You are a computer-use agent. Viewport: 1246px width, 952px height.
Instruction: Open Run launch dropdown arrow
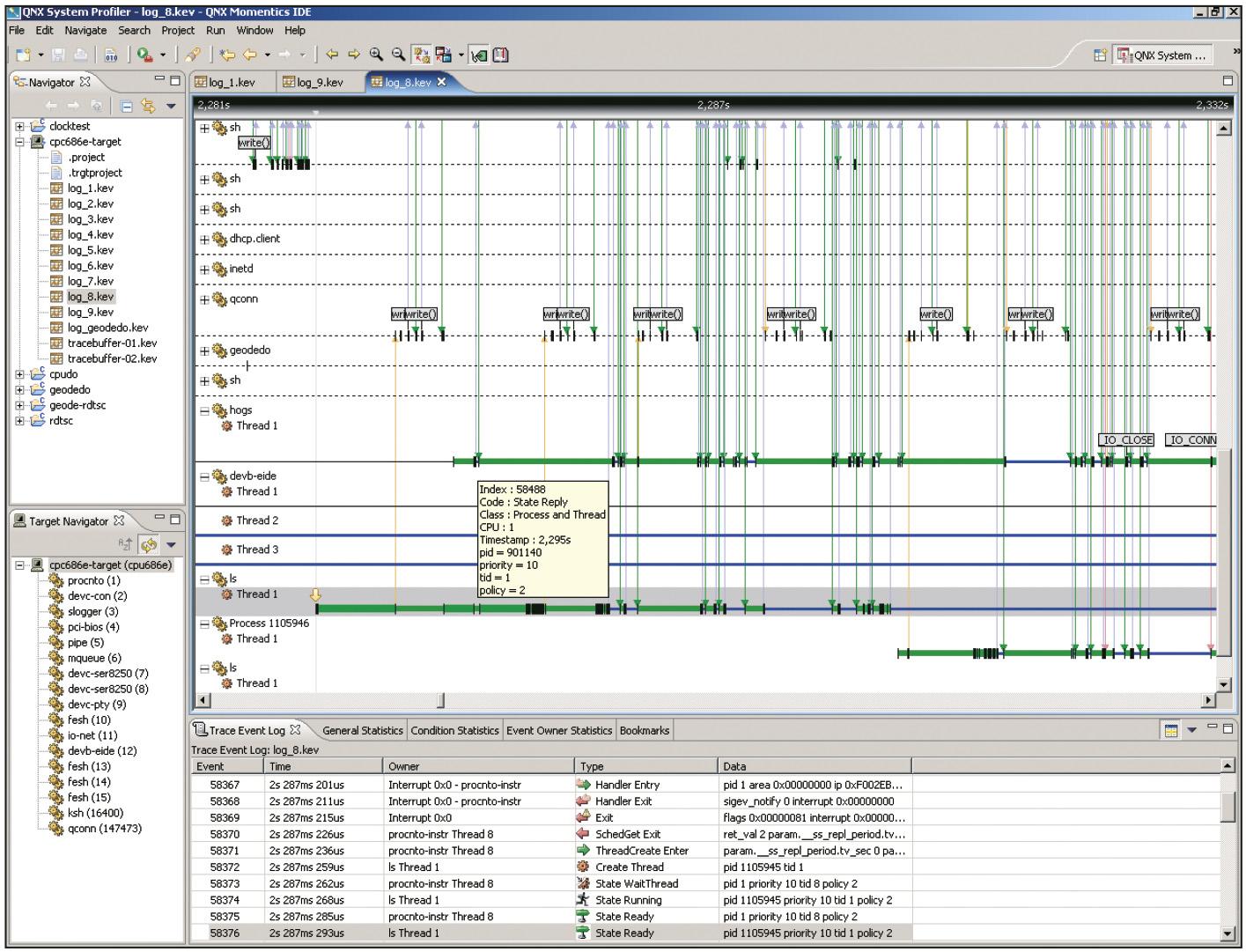(x=163, y=55)
